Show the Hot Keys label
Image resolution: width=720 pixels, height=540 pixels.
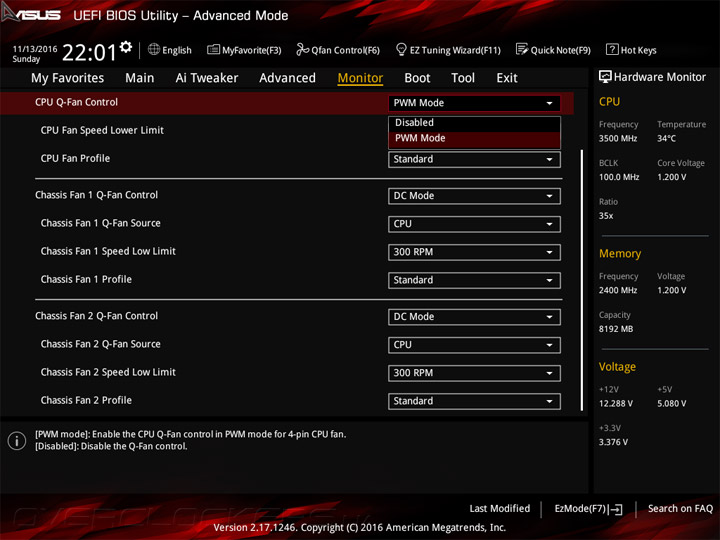[638, 50]
